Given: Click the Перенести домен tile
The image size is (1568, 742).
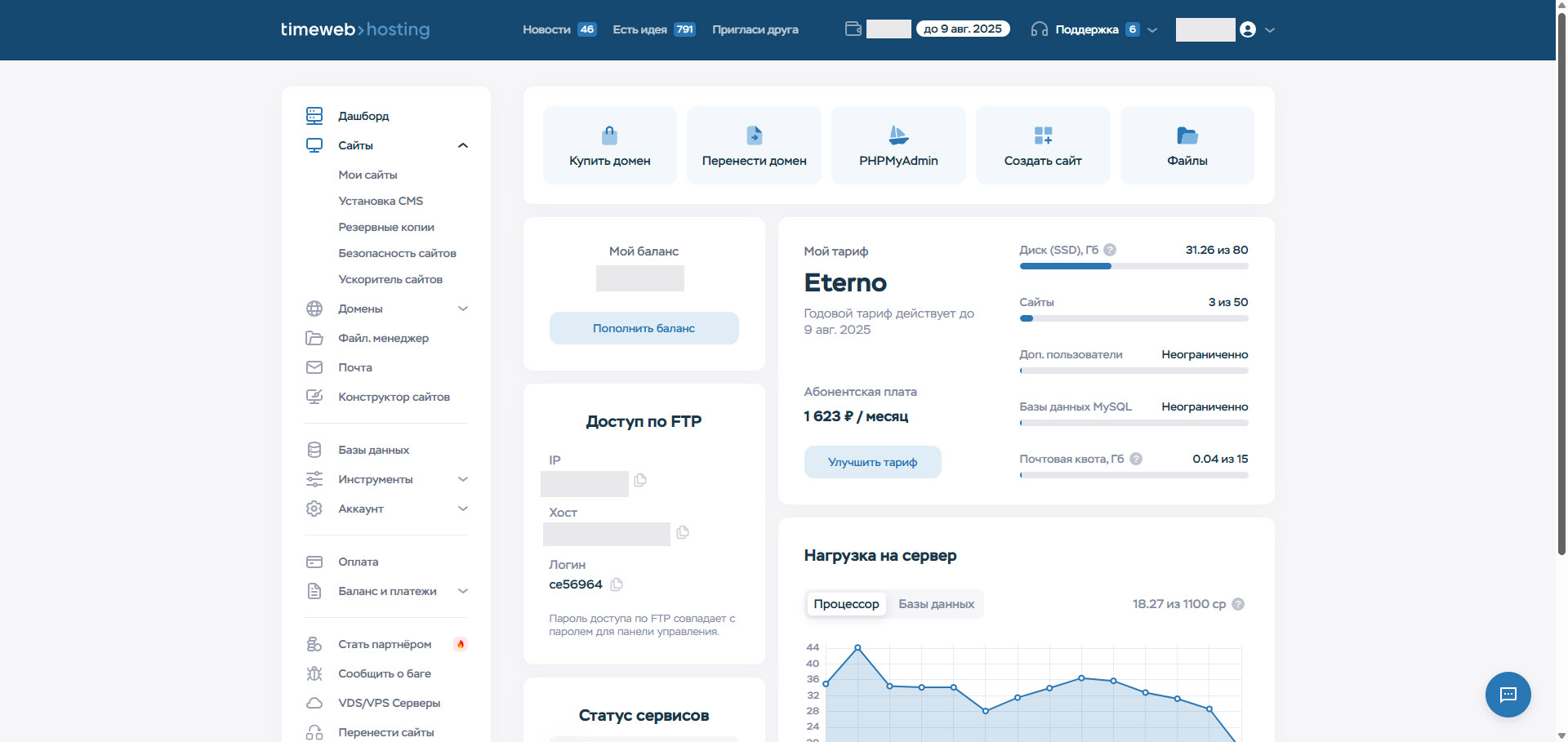Looking at the screenshot, I should (755, 145).
